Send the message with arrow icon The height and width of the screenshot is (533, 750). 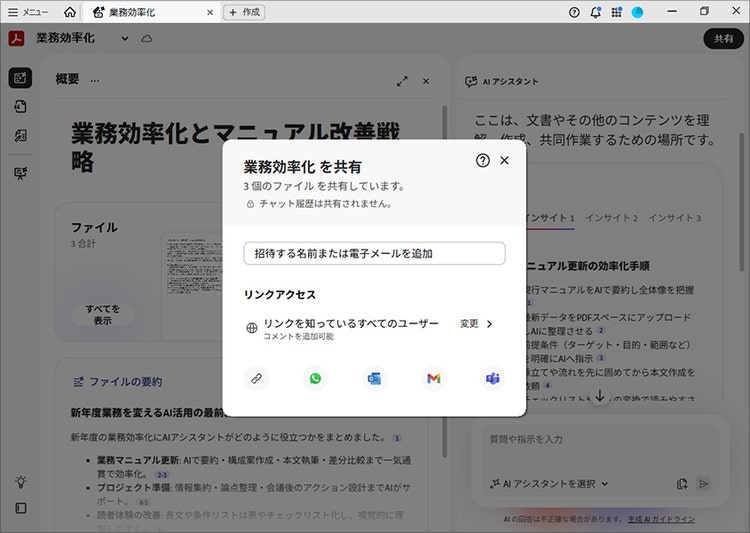[x=703, y=484]
